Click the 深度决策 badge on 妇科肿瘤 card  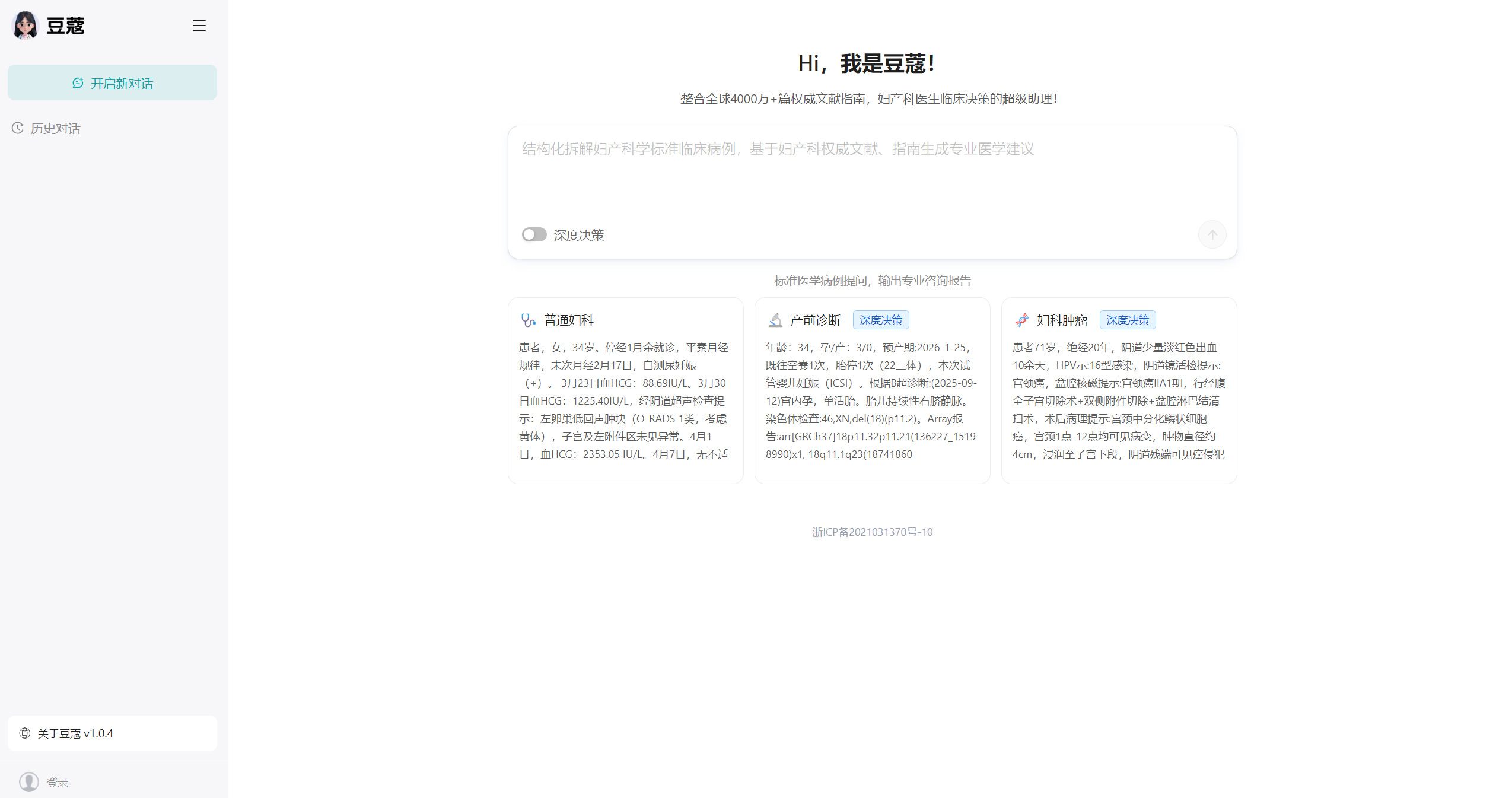[x=1127, y=319]
